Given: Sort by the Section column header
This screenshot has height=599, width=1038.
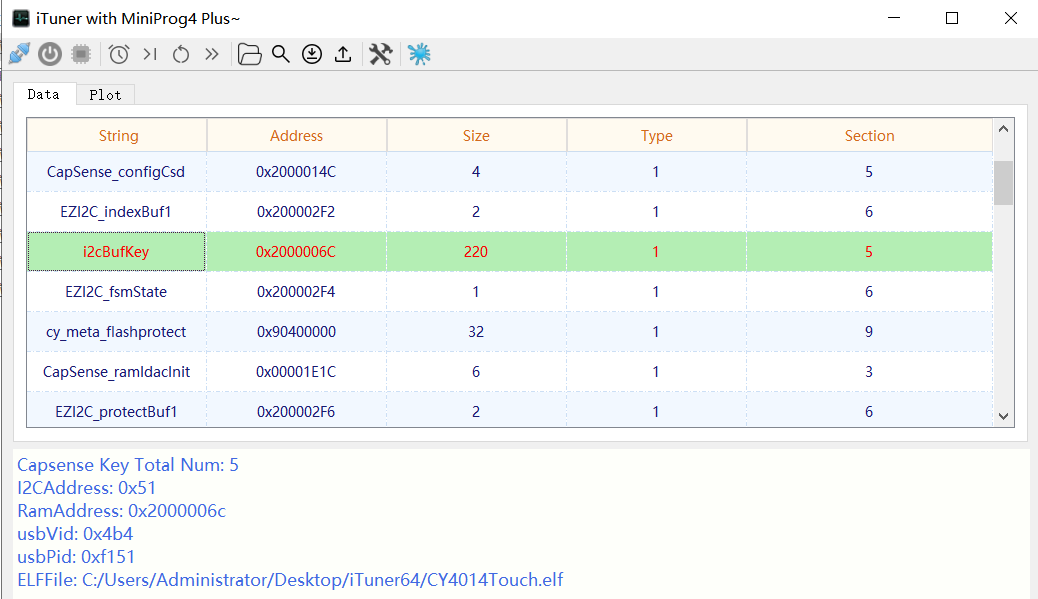Looking at the screenshot, I should tap(870, 136).
